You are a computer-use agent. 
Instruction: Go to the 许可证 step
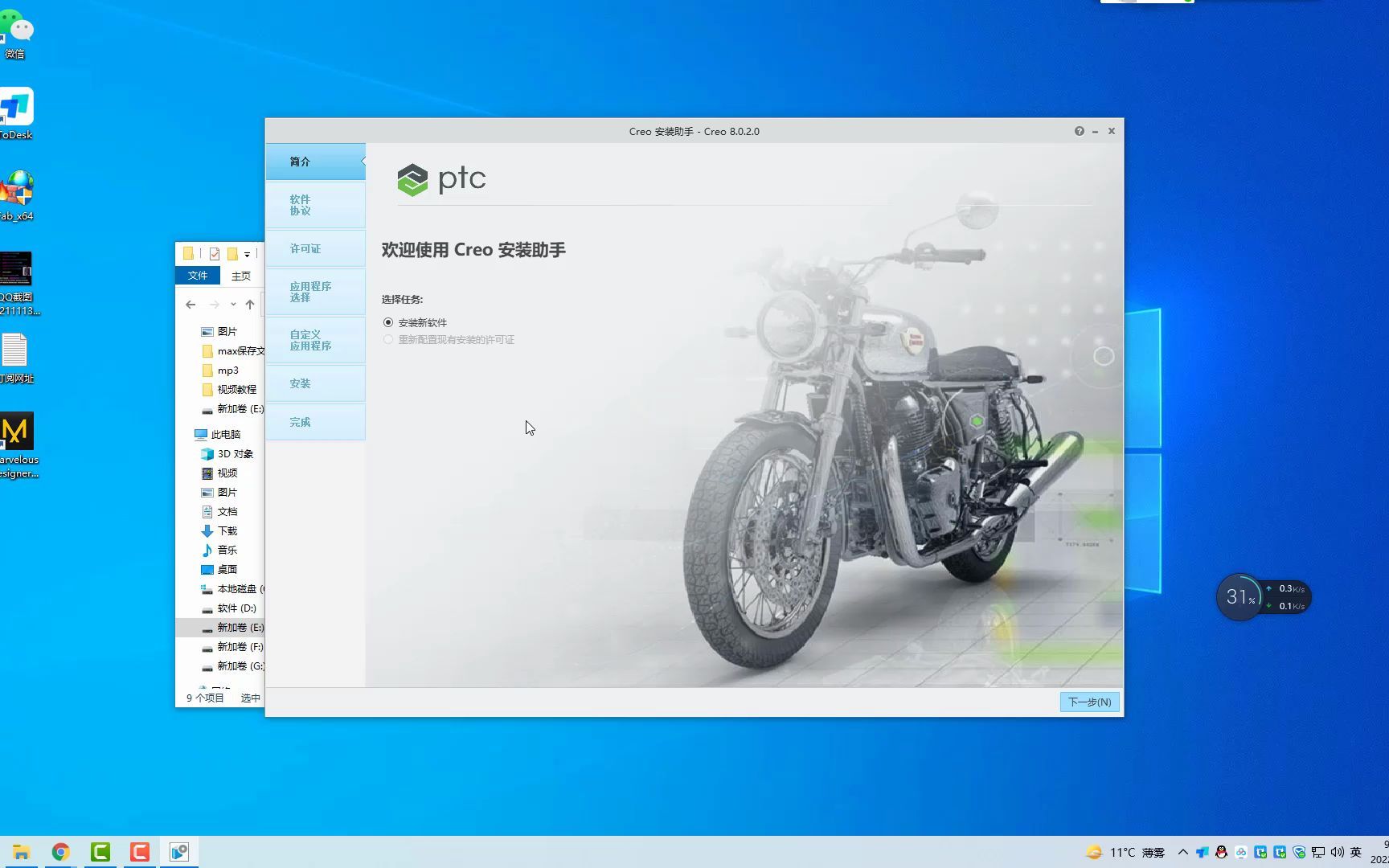click(x=315, y=249)
